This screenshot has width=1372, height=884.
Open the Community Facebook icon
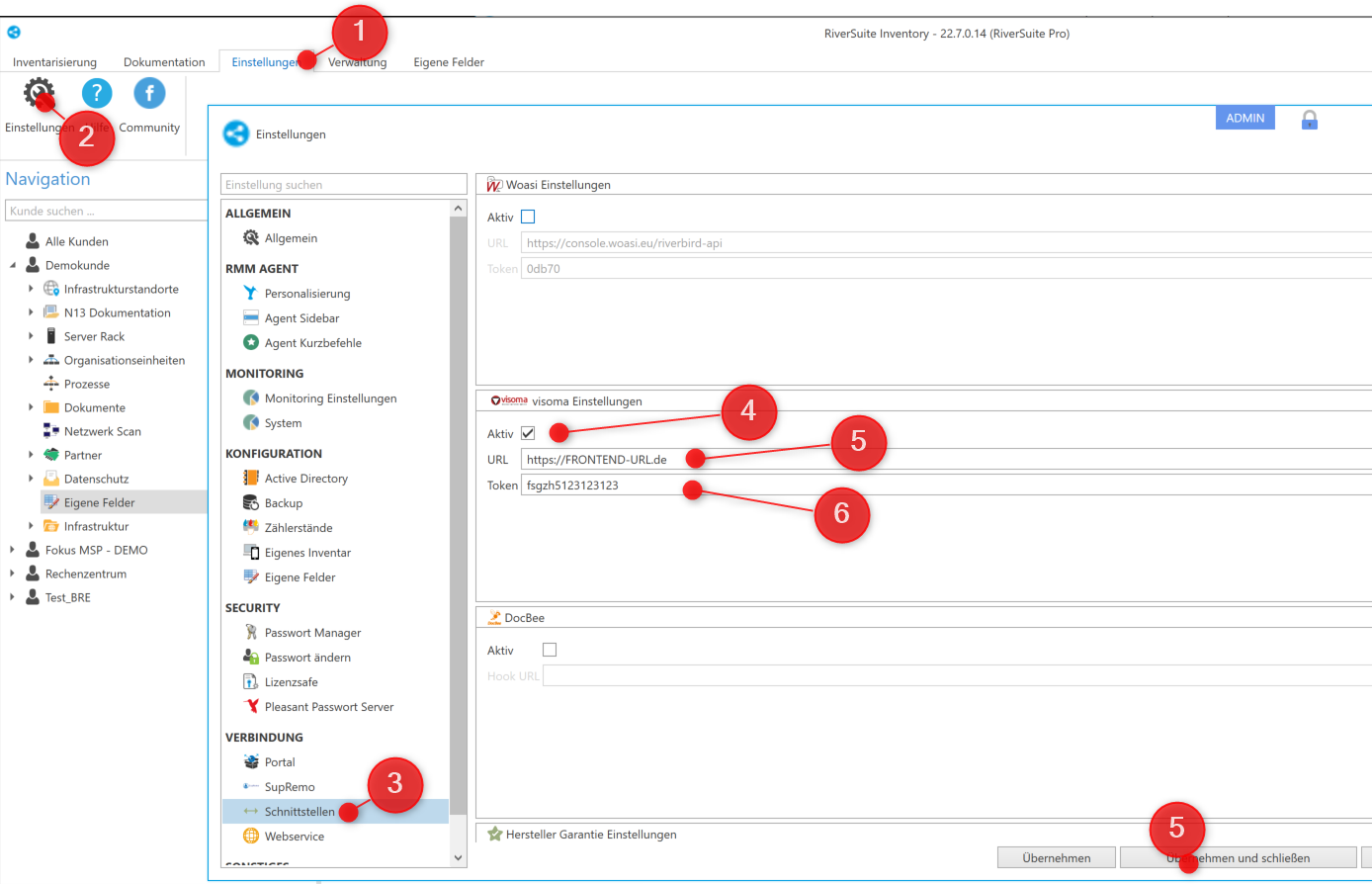pyautogui.click(x=149, y=94)
